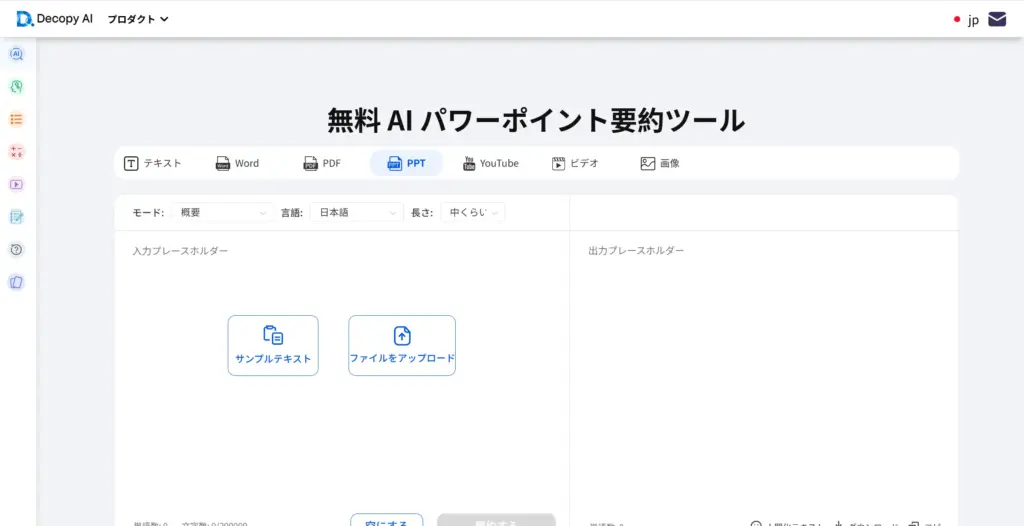
Task: Open the 長さ dropdown showing 中くらい
Action: click(472, 212)
